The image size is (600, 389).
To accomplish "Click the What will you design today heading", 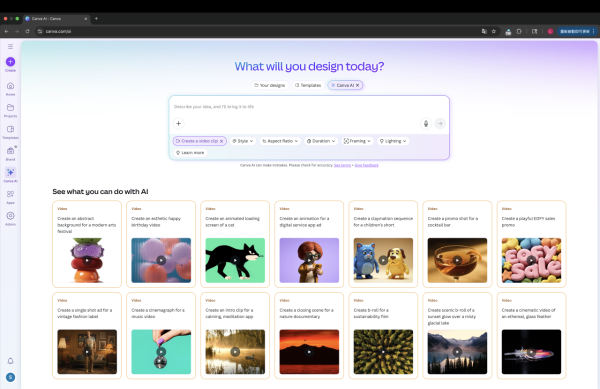I will click(309, 67).
